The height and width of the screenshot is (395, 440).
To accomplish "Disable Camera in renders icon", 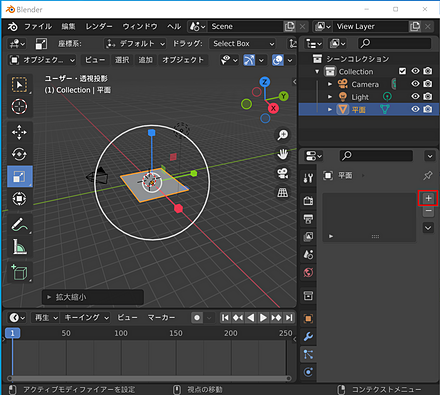I will [428, 84].
